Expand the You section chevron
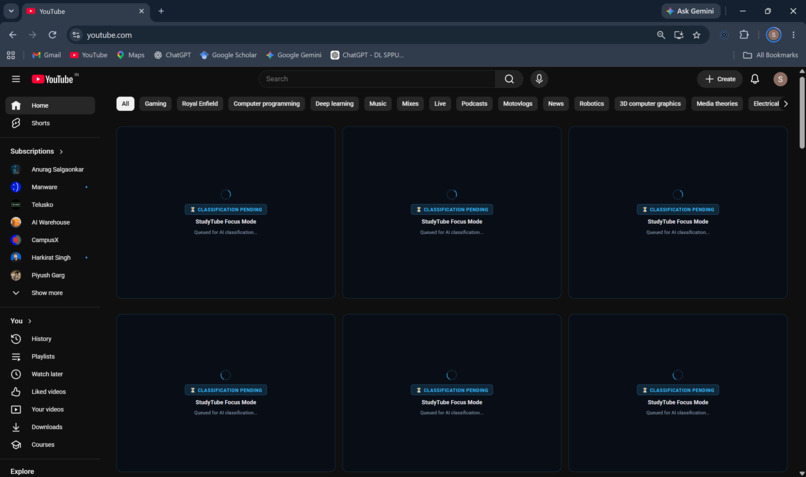 [x=30, y=321]
